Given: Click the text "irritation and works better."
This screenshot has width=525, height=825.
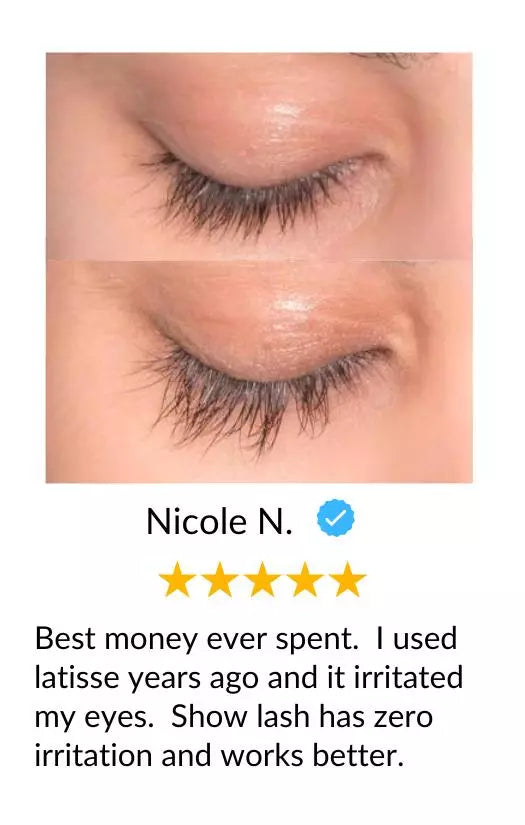Looking at the screenshot, I should 219,756.
